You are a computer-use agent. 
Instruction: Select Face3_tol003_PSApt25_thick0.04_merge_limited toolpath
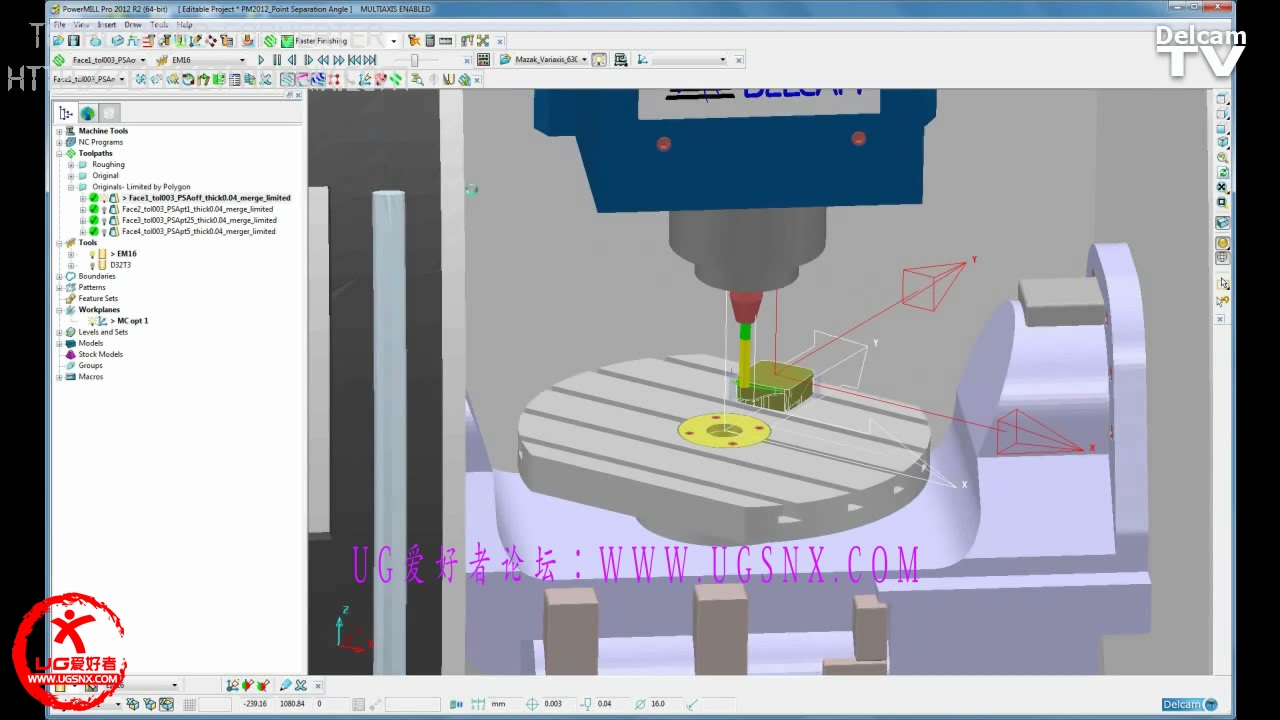point(199,220)
